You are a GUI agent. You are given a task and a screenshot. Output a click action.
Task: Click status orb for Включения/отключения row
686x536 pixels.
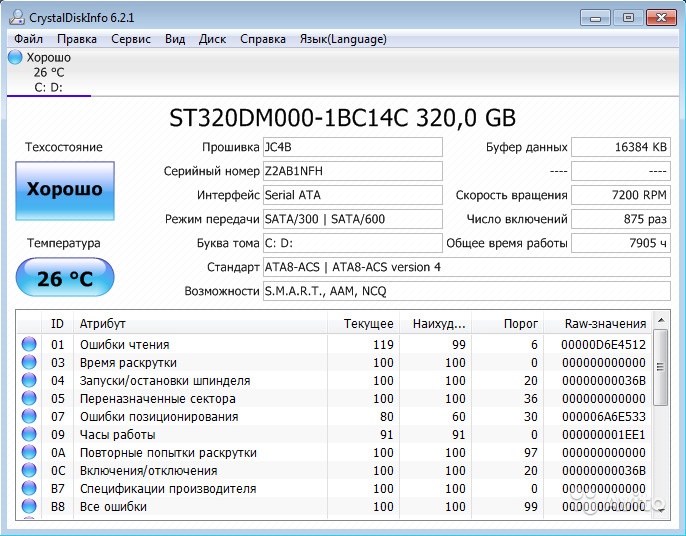29,470
